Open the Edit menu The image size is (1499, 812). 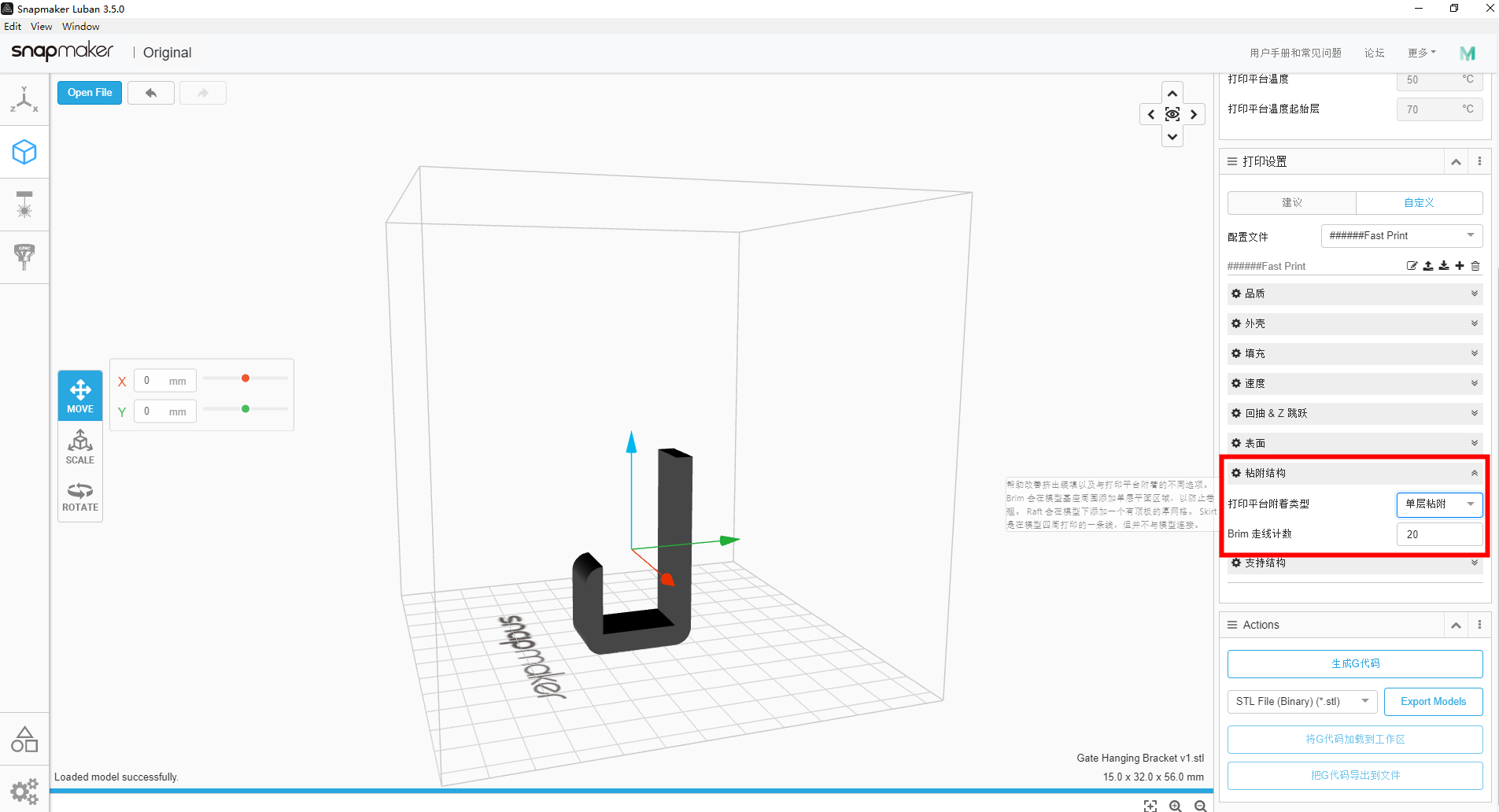[x=13, y=26]
